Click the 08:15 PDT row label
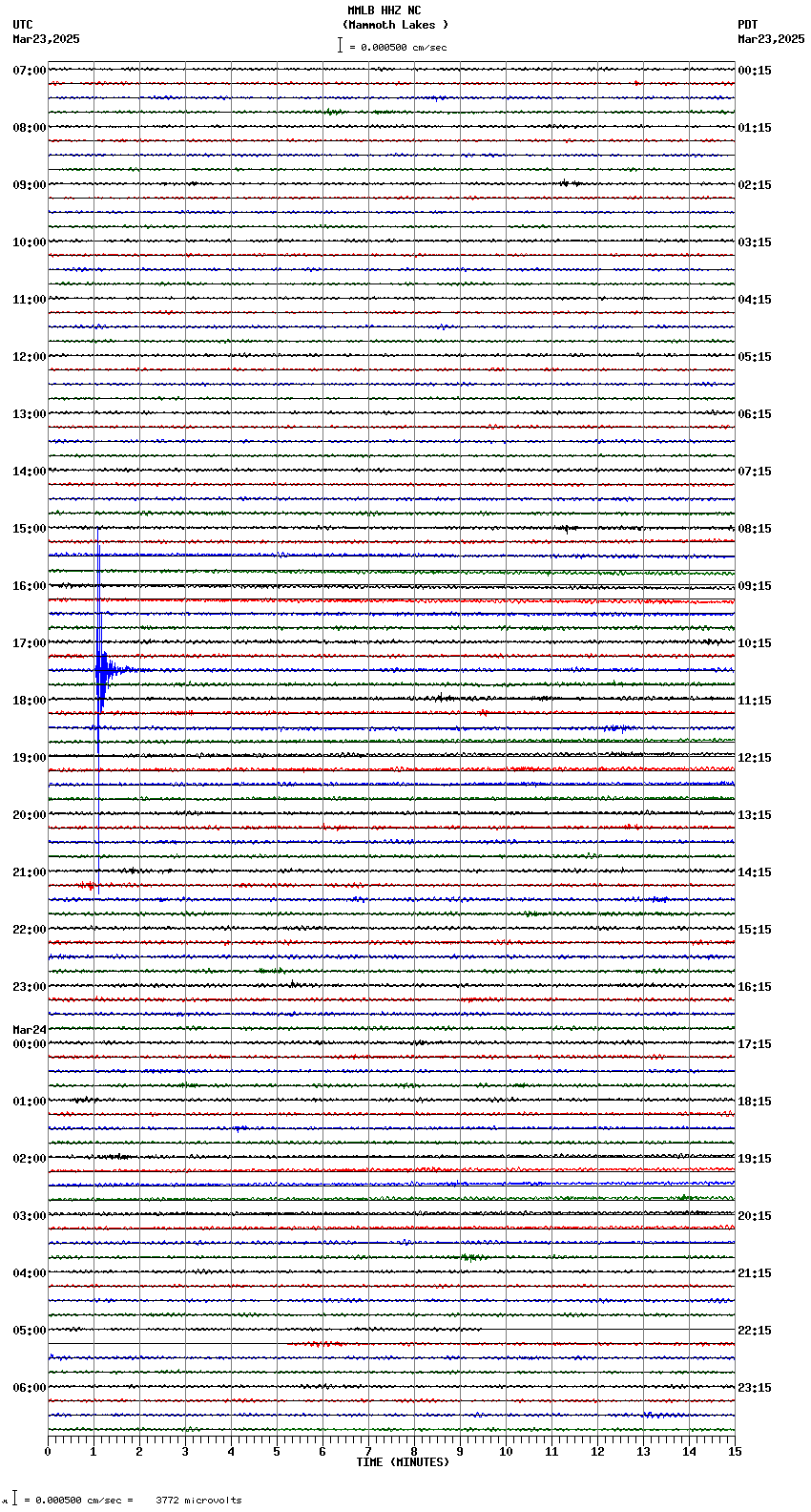 (x=755, y=529)
